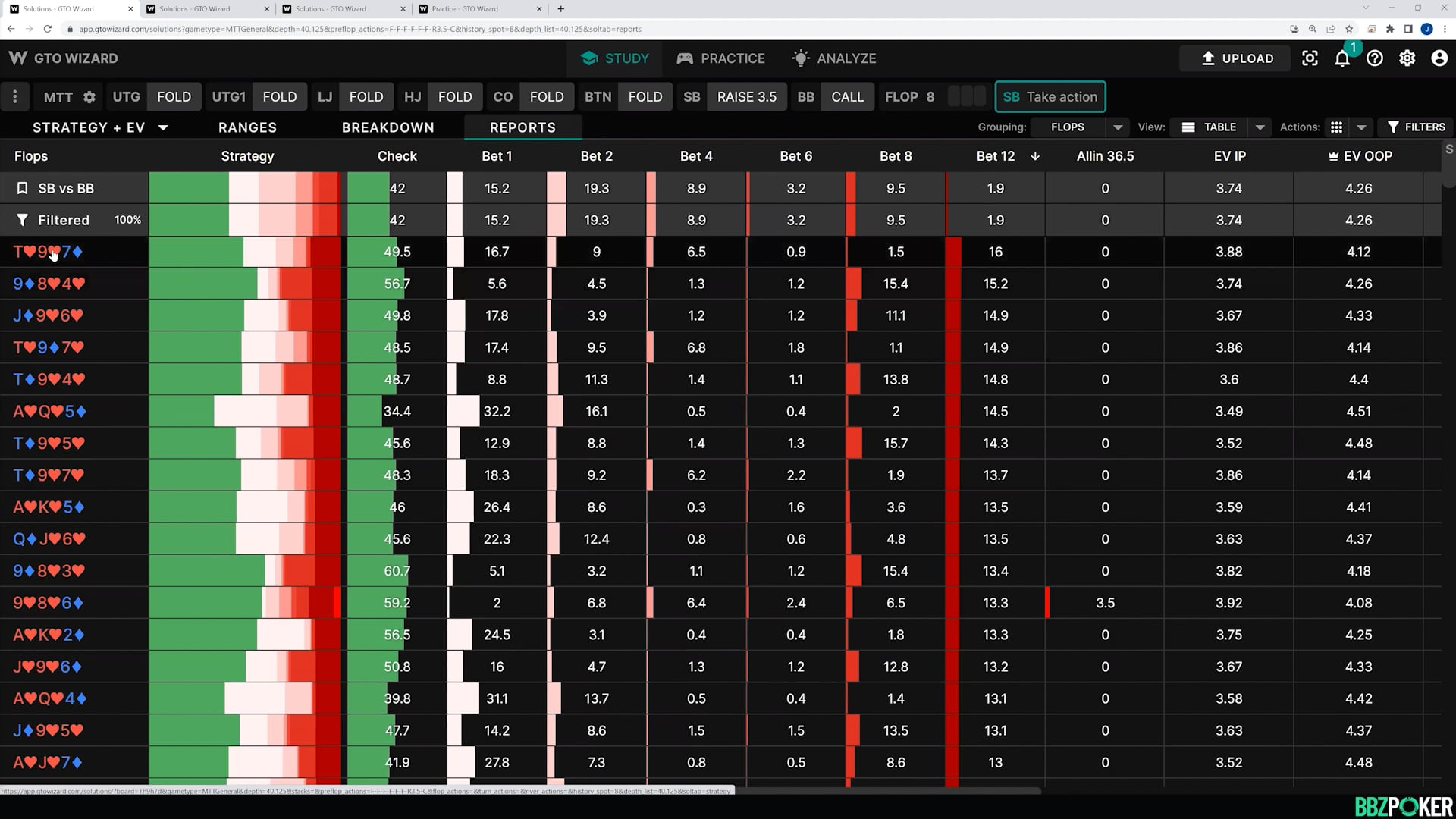The width and height of the screenshot is (1456, 819).
Task: Click the screen capture scan icon
Action: [x=1310, y=58]
